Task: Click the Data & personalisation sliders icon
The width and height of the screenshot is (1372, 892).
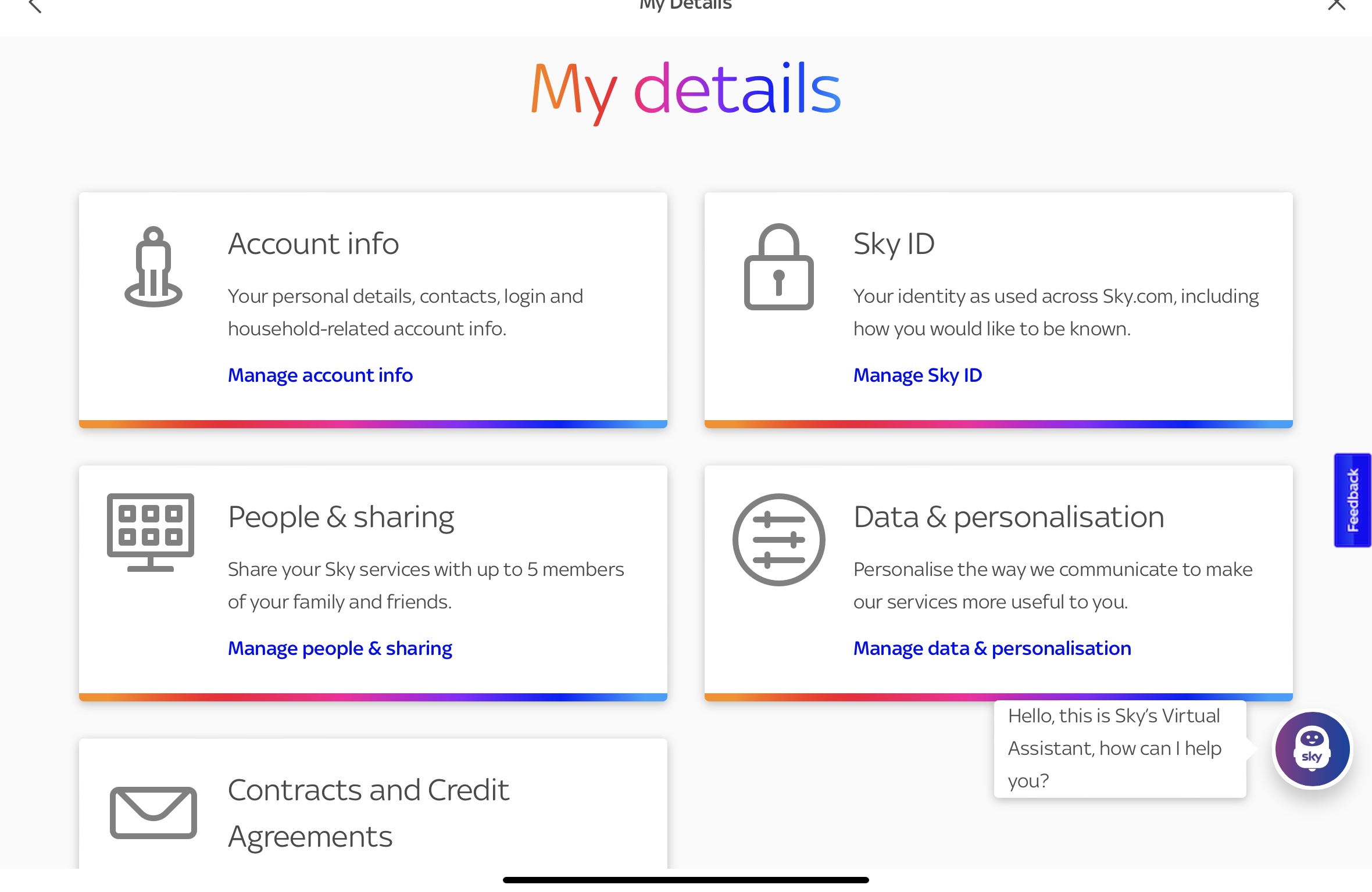Action: 778,540
